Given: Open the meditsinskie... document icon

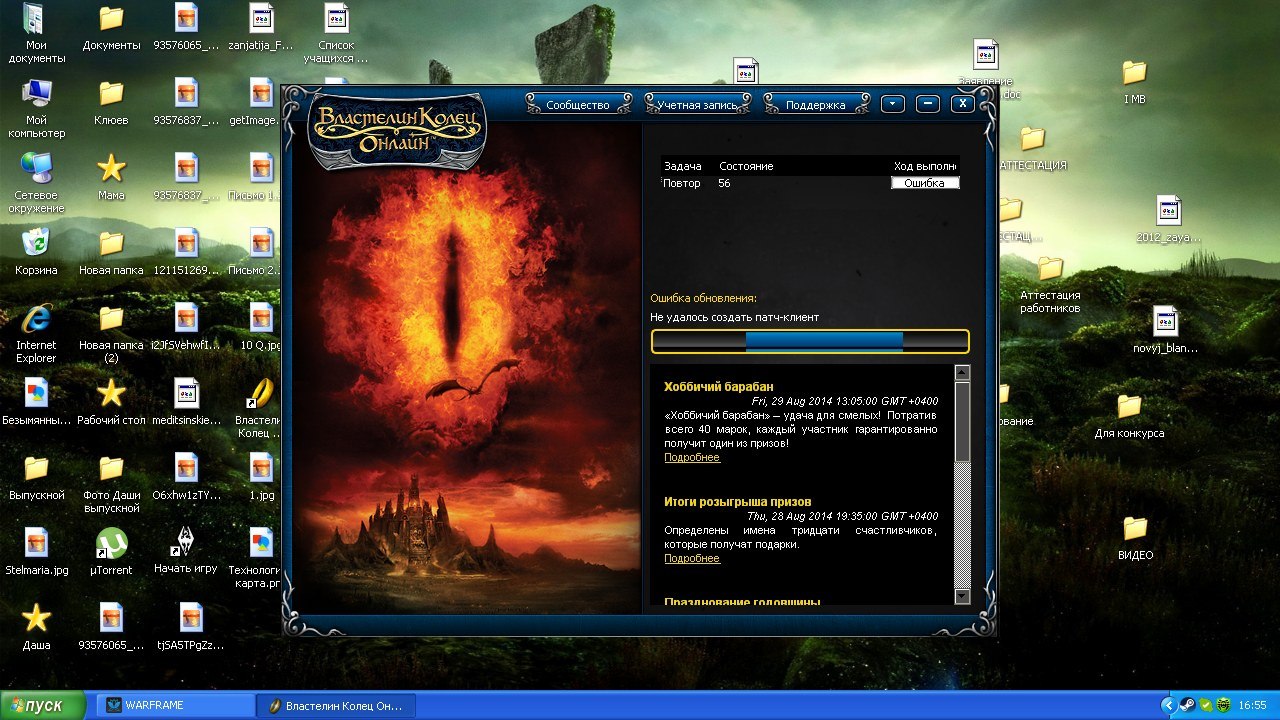Looking at the screenshot, I should click(186, 401).
